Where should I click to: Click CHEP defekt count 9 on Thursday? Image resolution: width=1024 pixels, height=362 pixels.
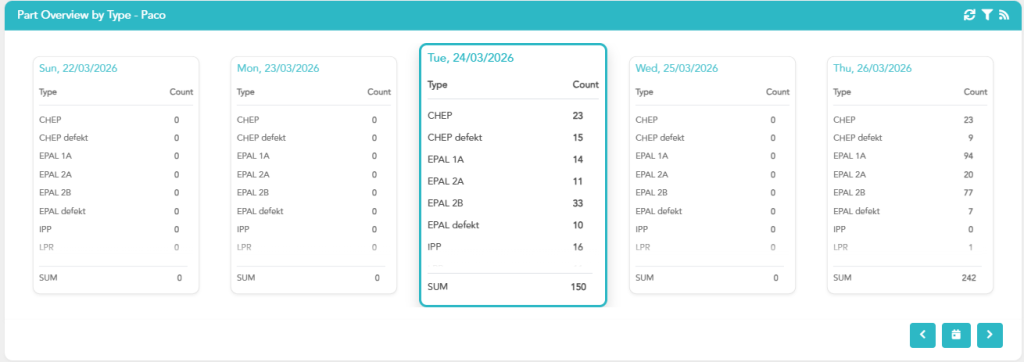pyautogui.click(x=971, y=138)
